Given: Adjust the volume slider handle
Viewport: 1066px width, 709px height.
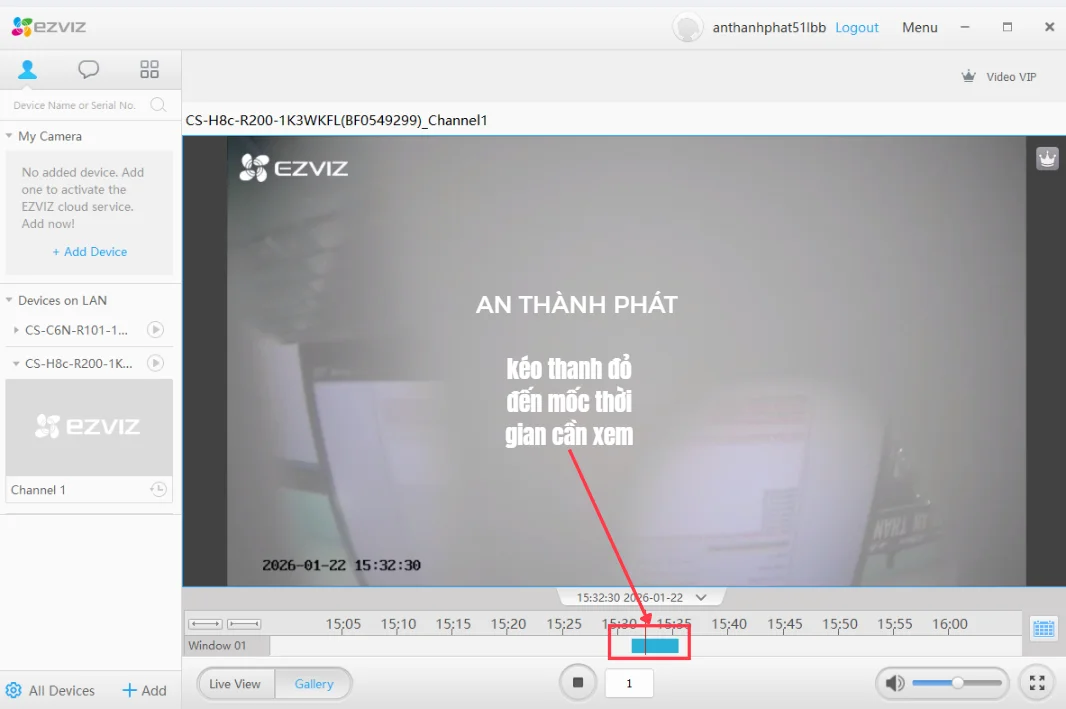Looking at the screenshot, I should [957, 683].
